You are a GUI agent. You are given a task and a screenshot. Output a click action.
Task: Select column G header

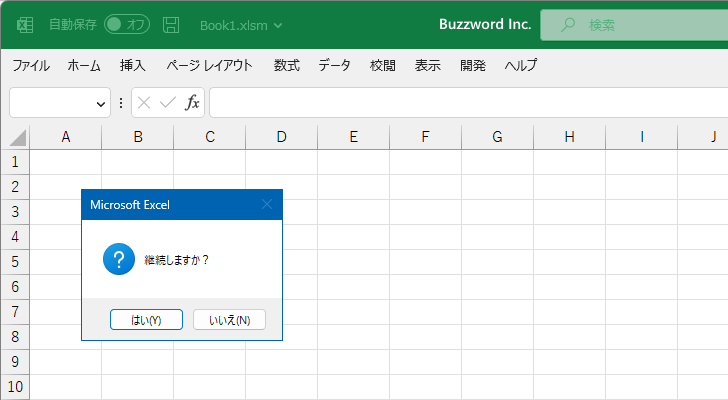tap(497, 137)
